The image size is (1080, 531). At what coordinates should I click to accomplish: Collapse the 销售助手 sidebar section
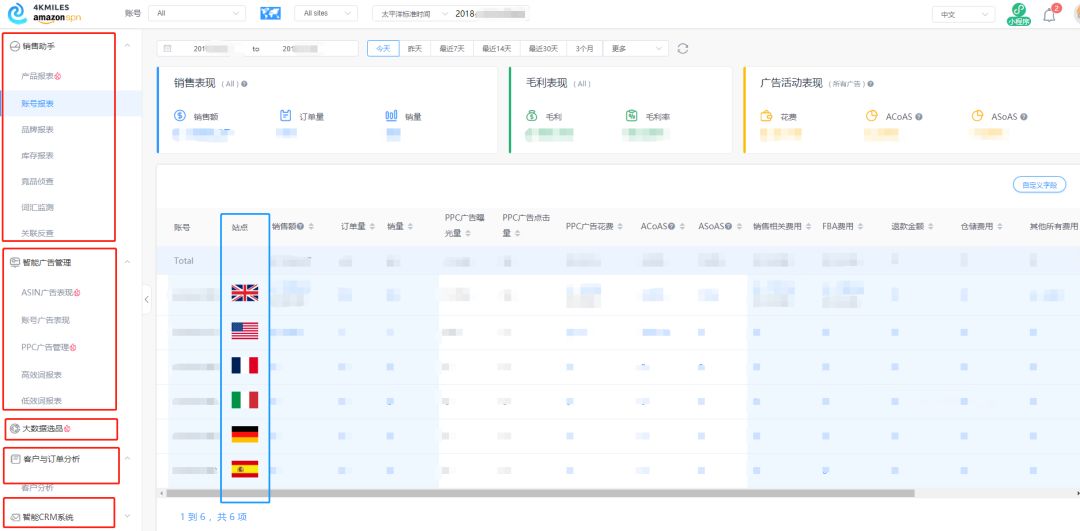126,46
